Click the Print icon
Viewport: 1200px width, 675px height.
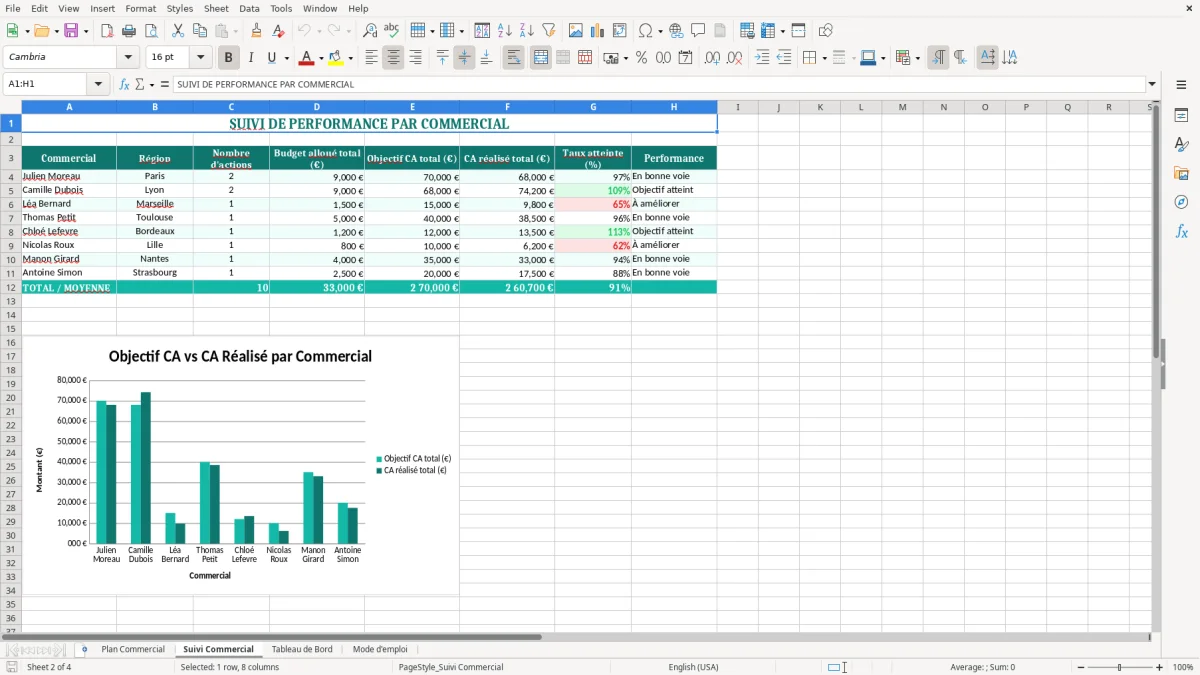tap(128, 31)
